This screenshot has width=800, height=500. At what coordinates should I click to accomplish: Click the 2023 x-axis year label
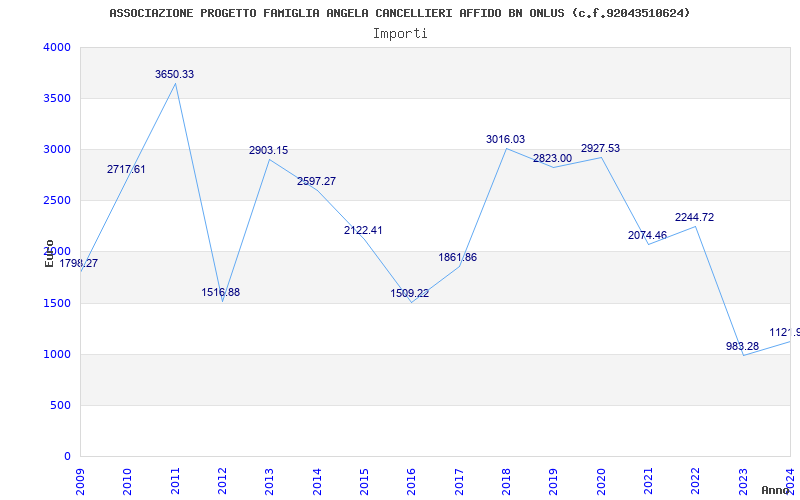[x=743, y=481]
